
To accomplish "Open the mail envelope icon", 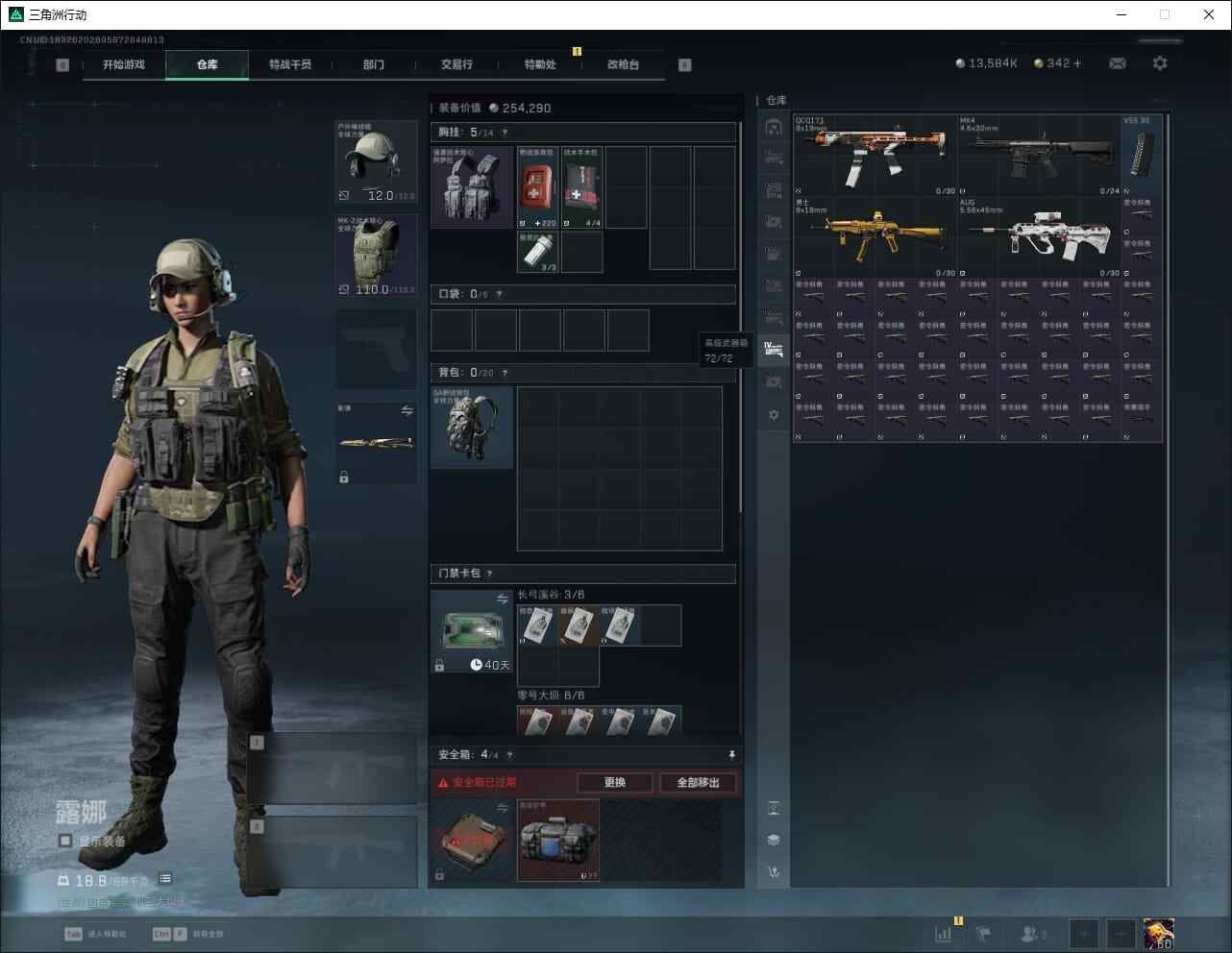I will [1117, 63].
